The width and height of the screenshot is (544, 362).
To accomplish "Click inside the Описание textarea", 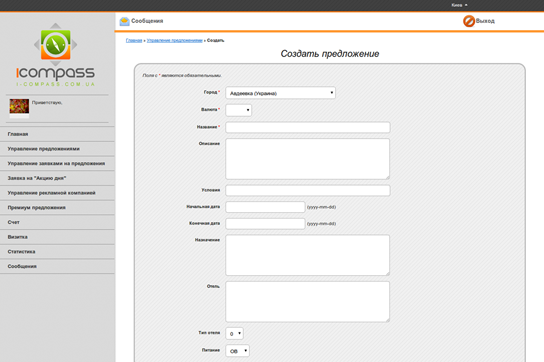I will [x=308, y=159].
